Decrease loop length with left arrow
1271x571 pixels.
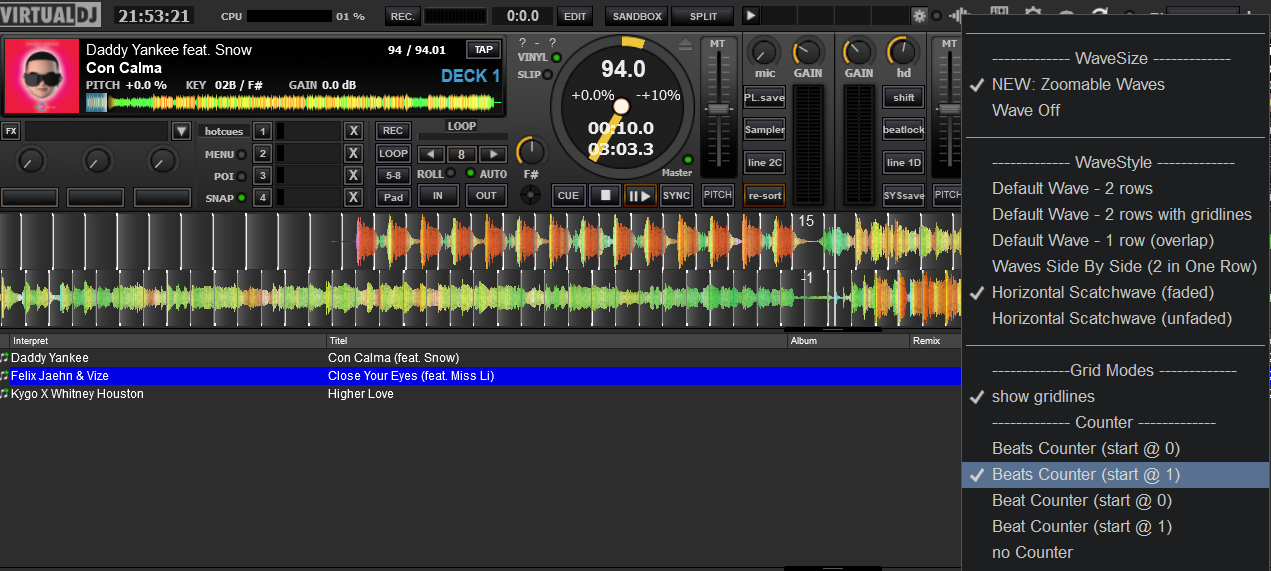[432, 154]
